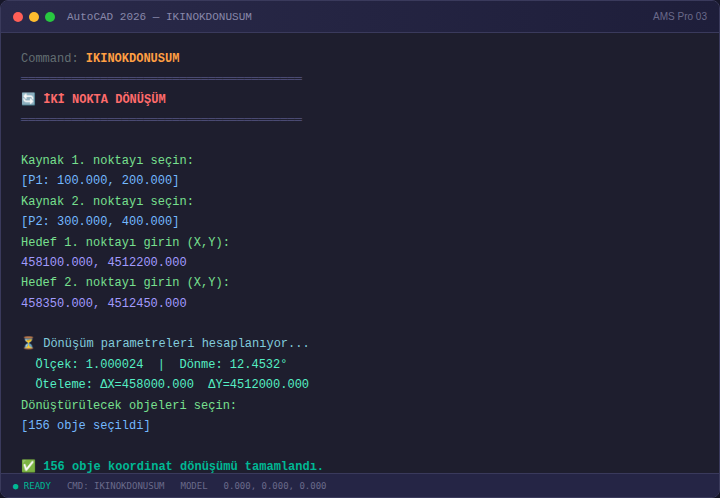Image resolution: width=720 pixels, height=498 pixels.
Task: Select the '[P1: 100.000, 200.000]' line
Action: point(100,180)
